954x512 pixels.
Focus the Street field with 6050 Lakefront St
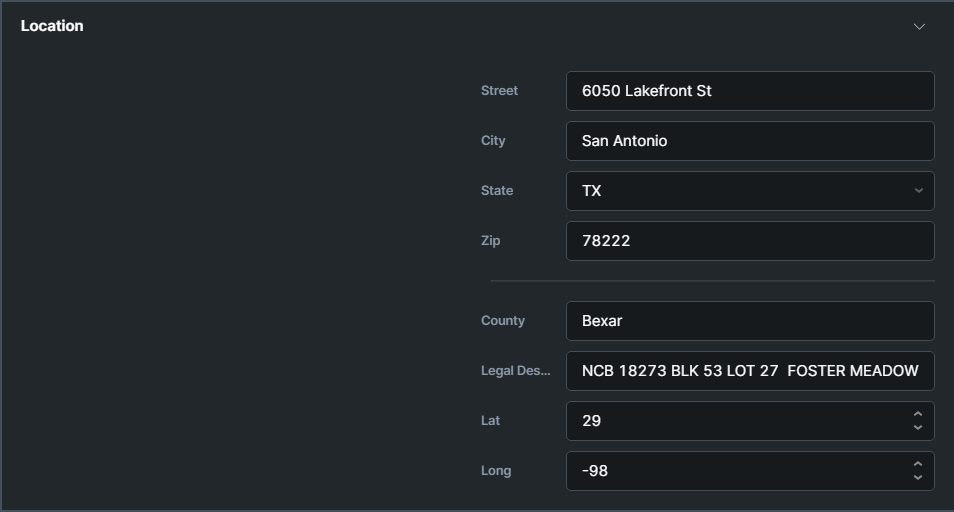pos(749,91)
